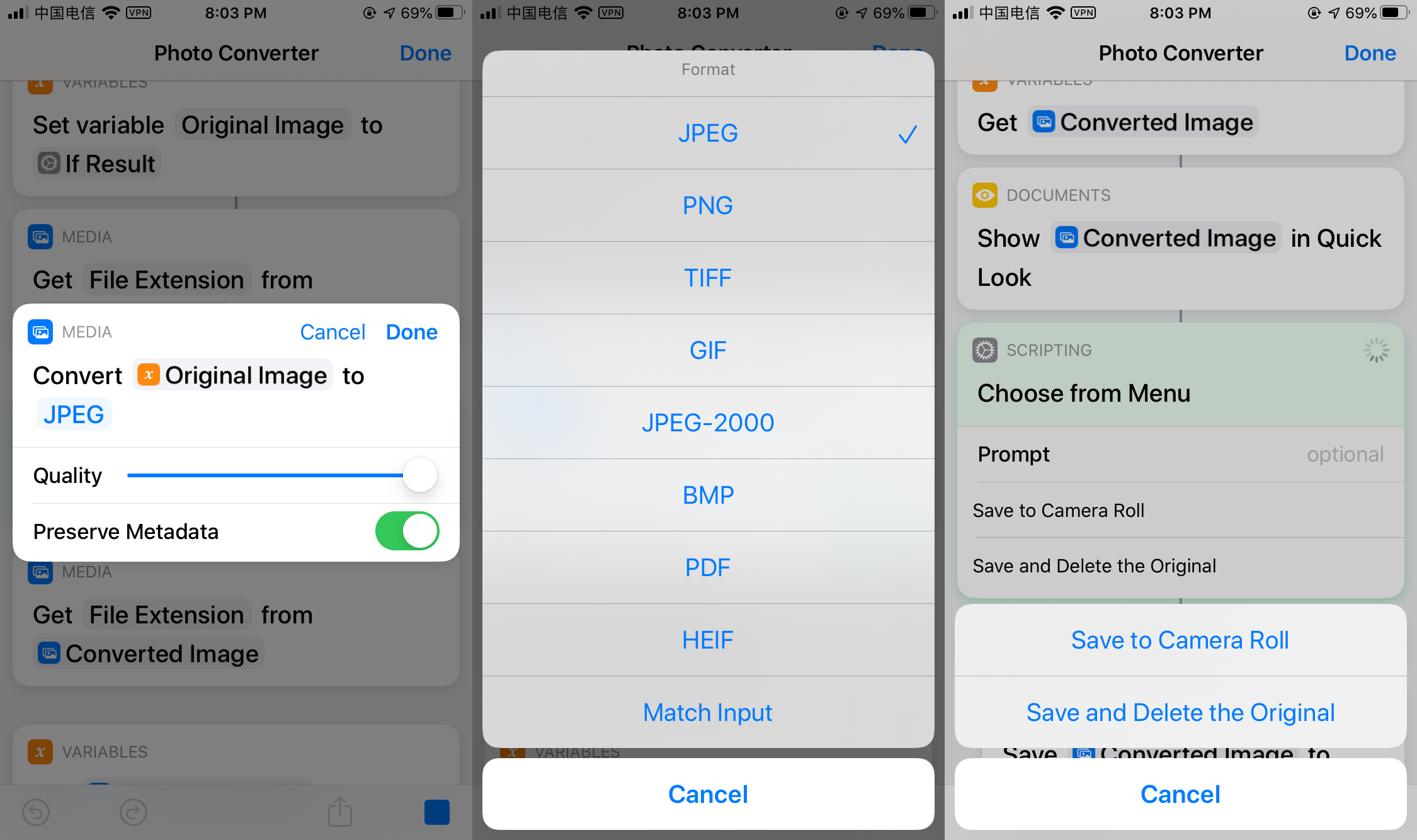Screen dimensions: 1417x840
Task: Select JPEG-2000 format option
Action: [707, 422]
